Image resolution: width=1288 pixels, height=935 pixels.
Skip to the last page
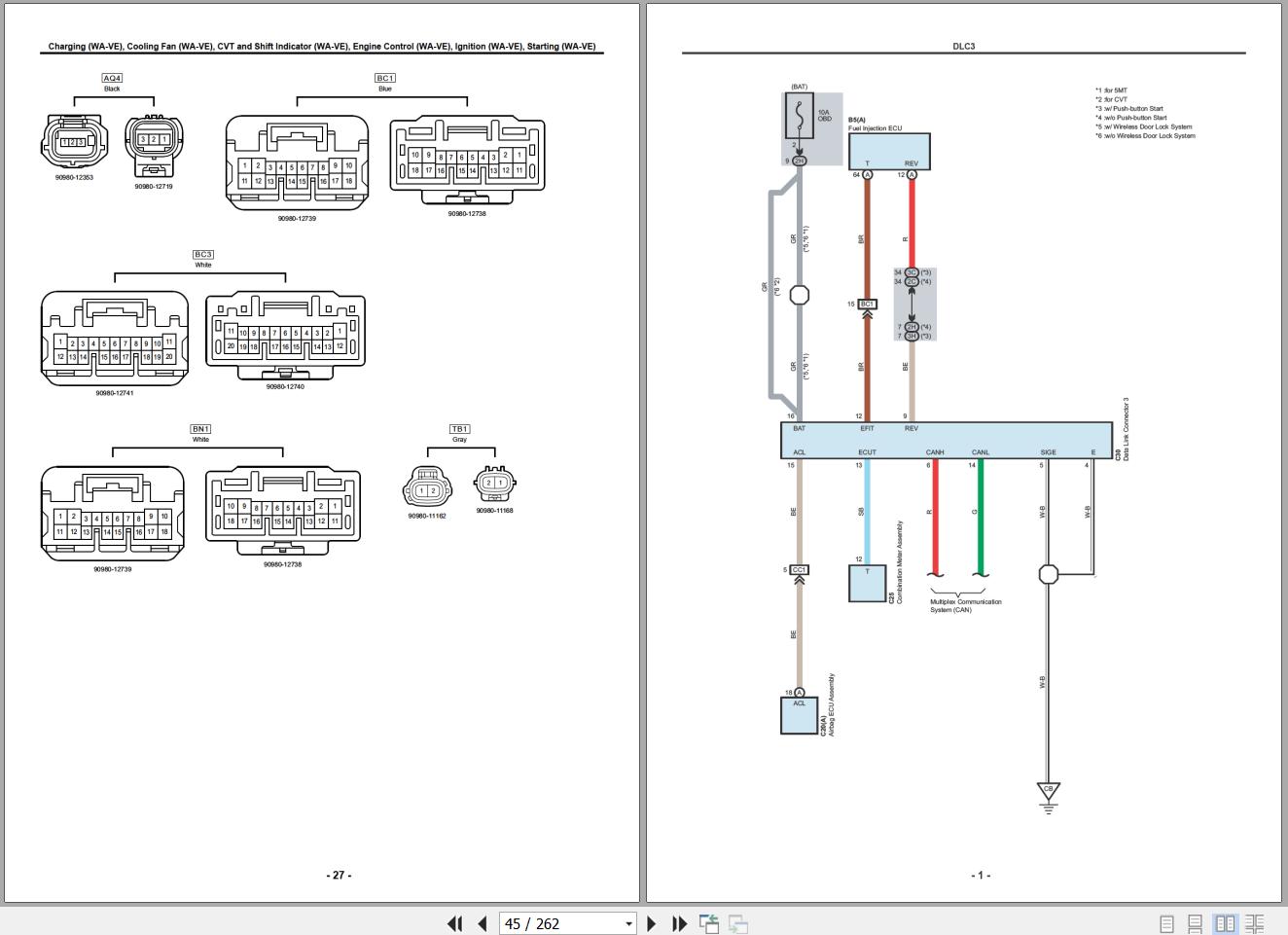(x=678, y=923)
